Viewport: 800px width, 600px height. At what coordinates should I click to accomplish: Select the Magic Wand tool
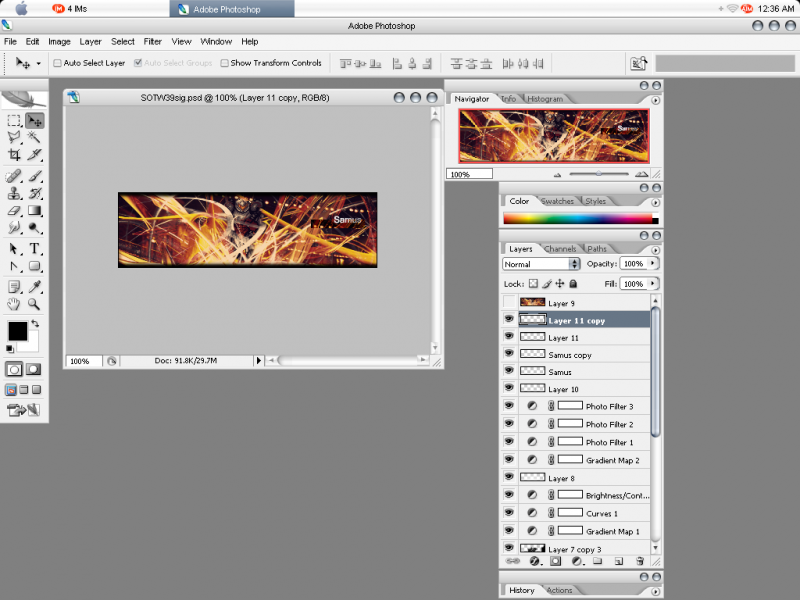click(35, 137)
